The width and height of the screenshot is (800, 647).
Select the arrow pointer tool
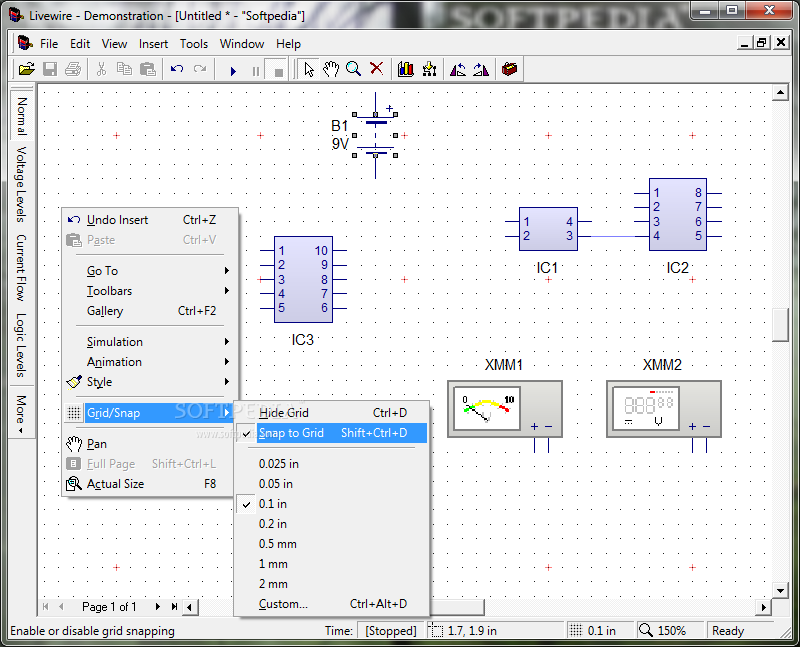point(309,69)
